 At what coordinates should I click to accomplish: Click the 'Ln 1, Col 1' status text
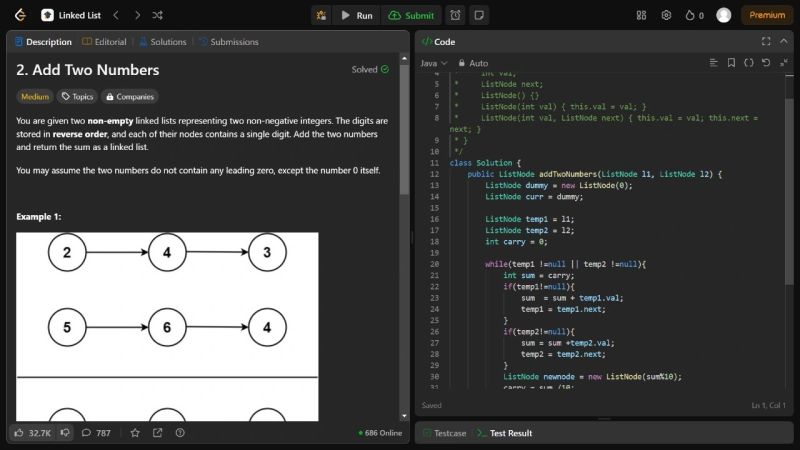pyautogui.click(x=768, y=405)
